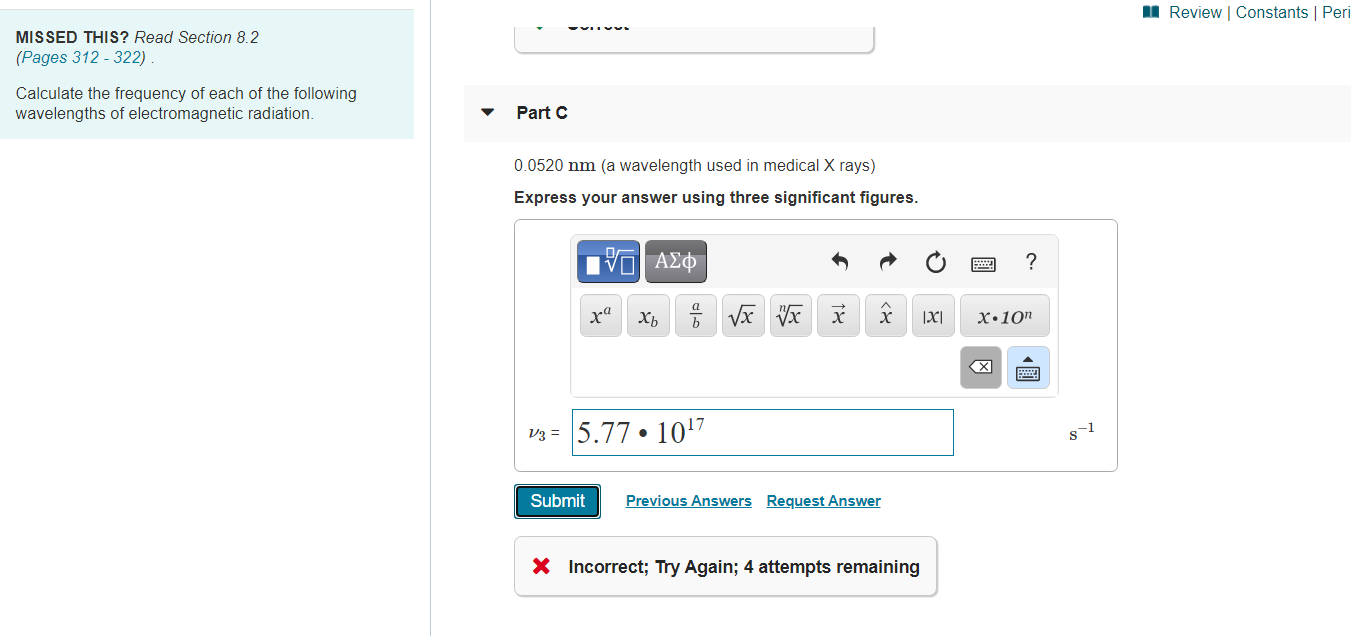Open the Greek letters ΑΣΦ palette
The image size is (1351, 636).
tap(675, 261)
